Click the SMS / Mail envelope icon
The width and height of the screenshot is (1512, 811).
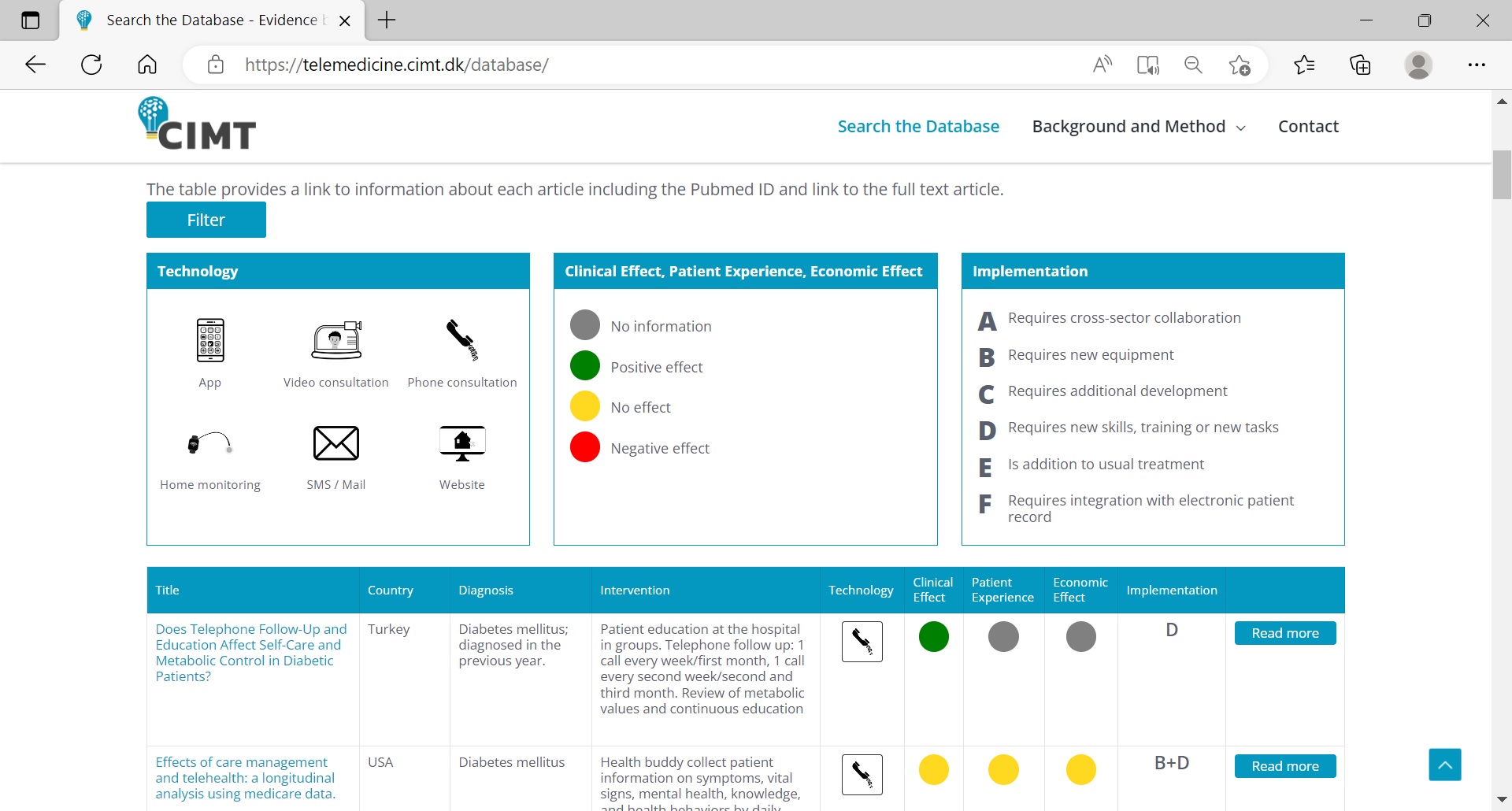pyautogui.click(x=336, y=443)
